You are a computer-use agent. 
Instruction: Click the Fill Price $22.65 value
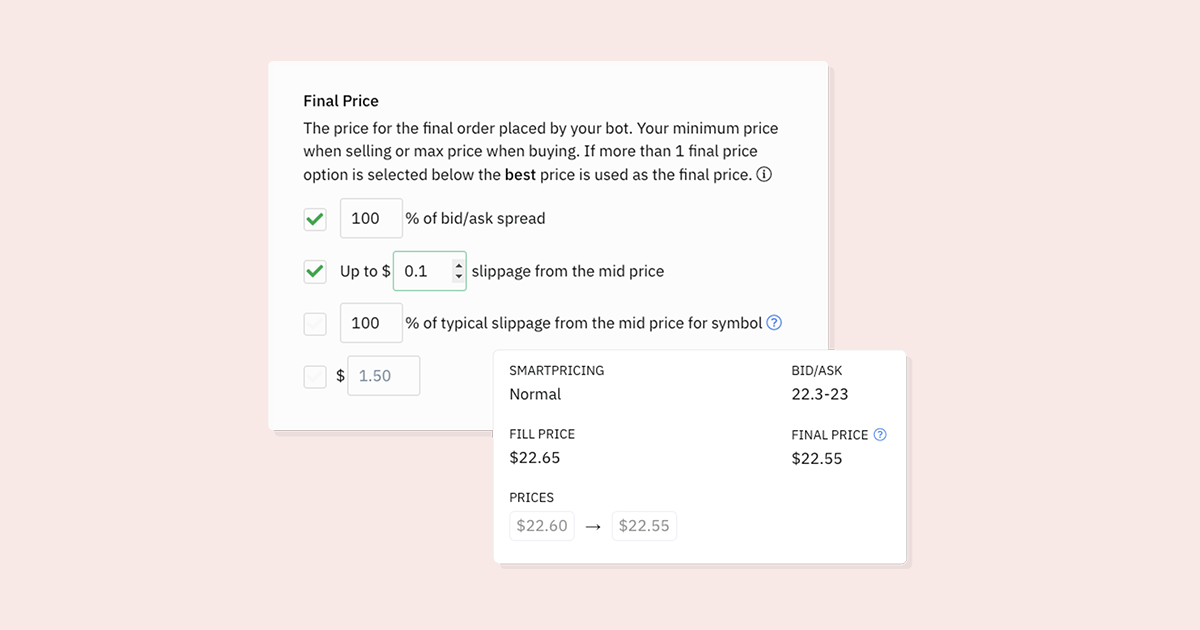click(x=534, y=458)
